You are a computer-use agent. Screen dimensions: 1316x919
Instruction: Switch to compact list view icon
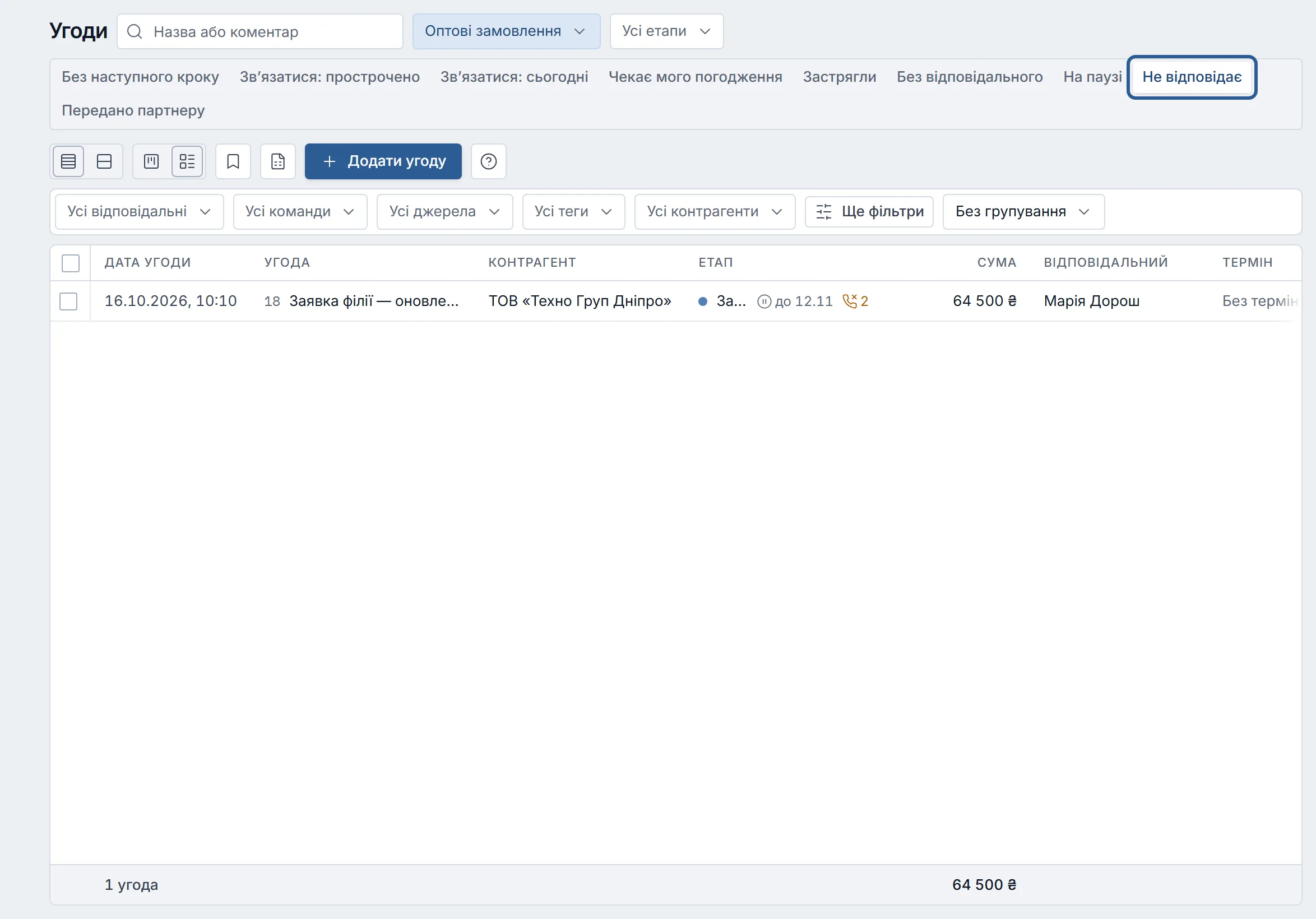[x=68, y=161]
